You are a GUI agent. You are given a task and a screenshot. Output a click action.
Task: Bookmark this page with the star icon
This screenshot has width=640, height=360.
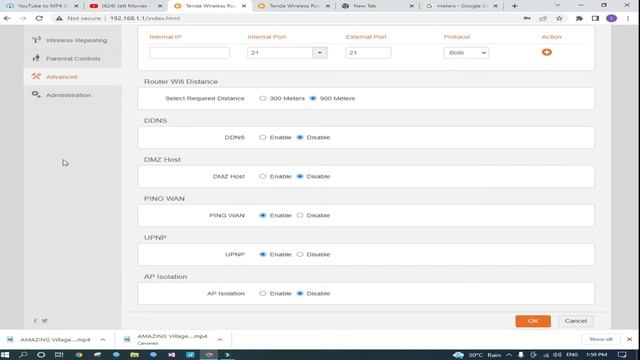pos(559,18)
